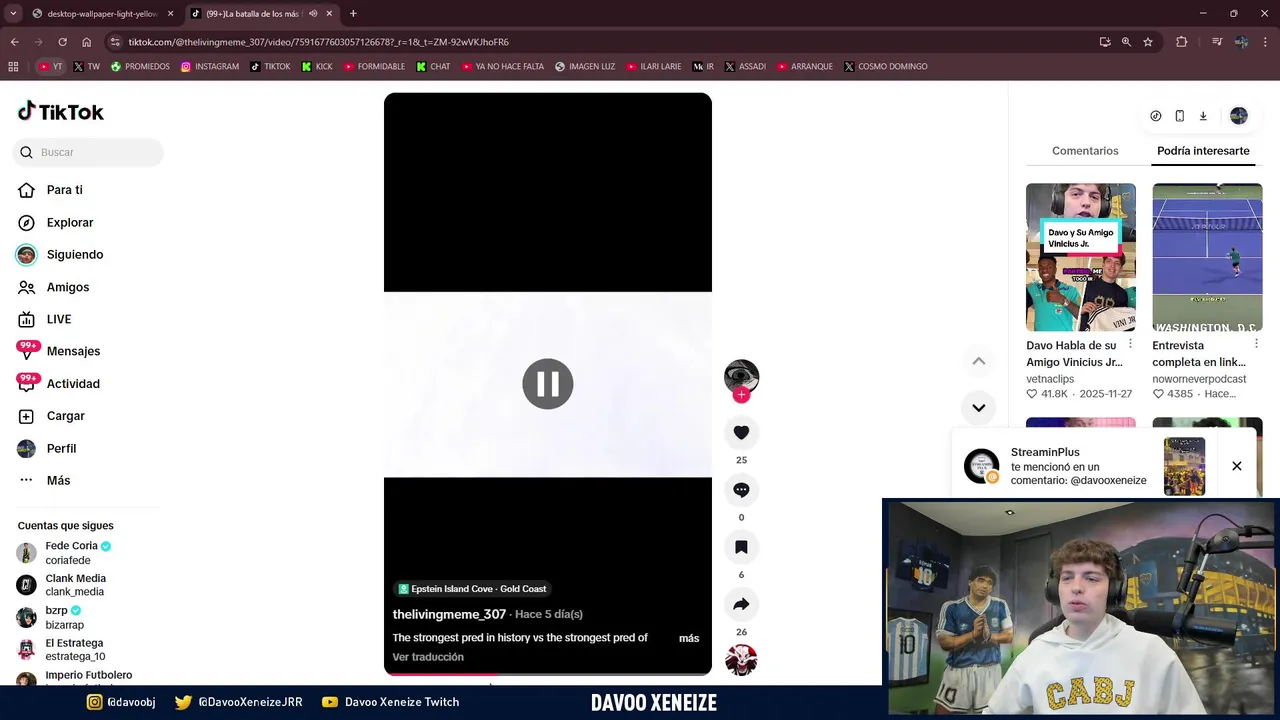Click Ver traducción link
The image size is (1280, 720).
click(428, 657)
